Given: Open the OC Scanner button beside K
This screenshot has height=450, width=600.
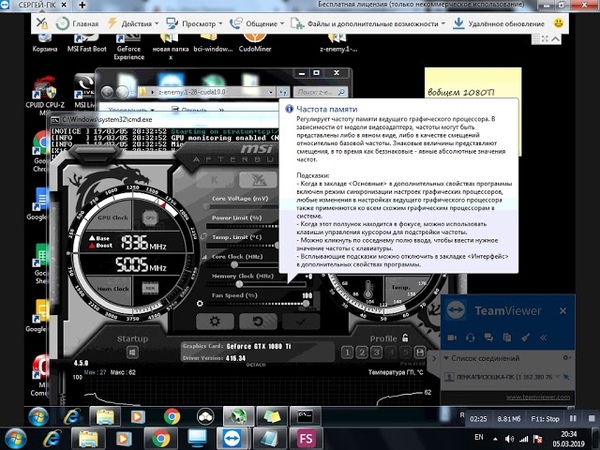Looking at the screenshot, I should [258, 180].
